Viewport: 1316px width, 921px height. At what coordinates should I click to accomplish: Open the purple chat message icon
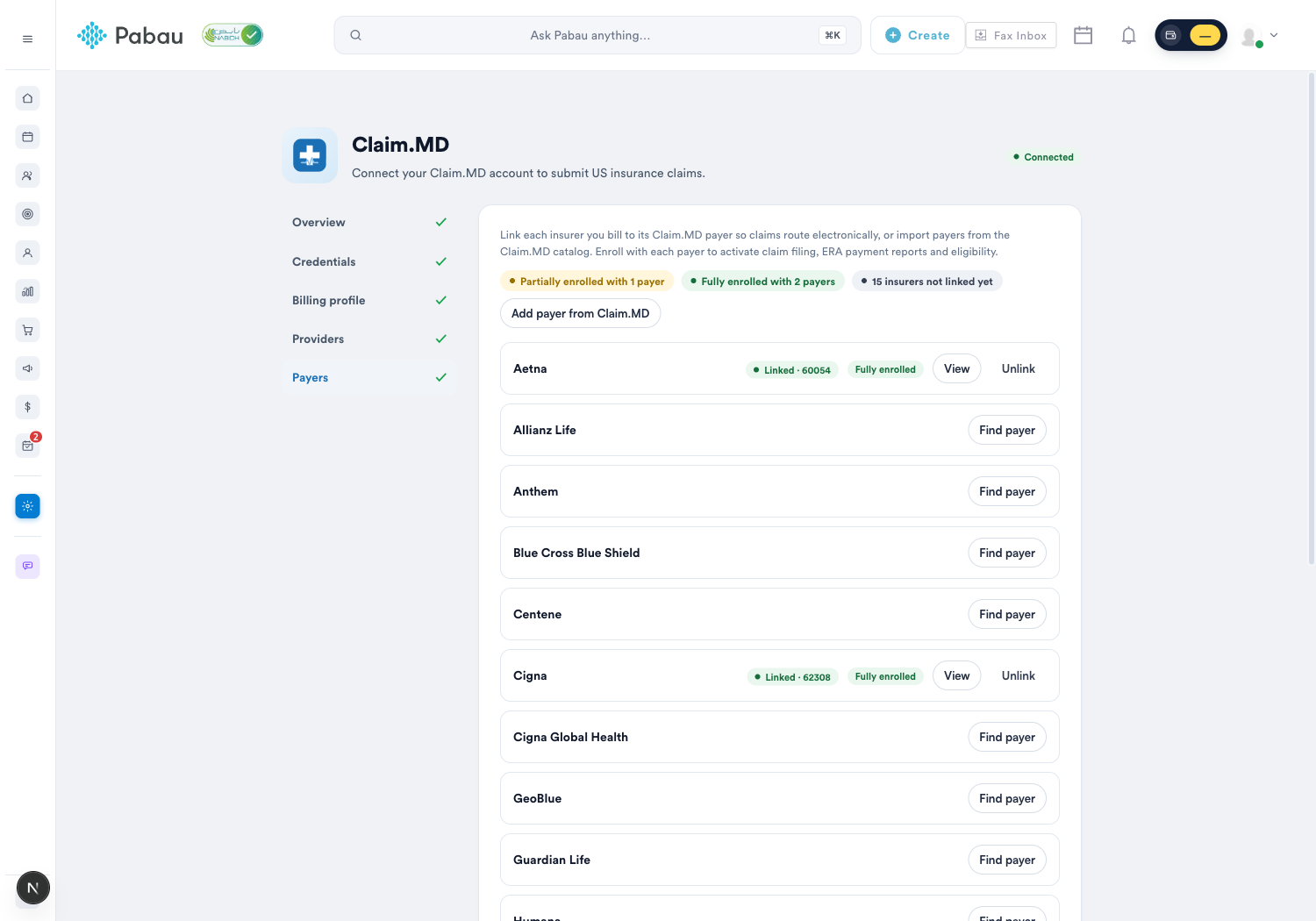(27, 566)
